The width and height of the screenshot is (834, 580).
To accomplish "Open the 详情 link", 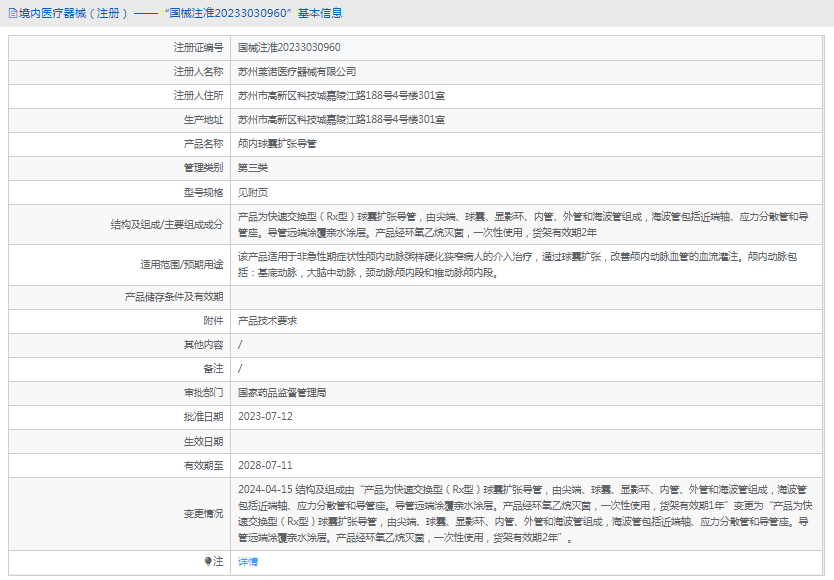I will click(248, 561).
